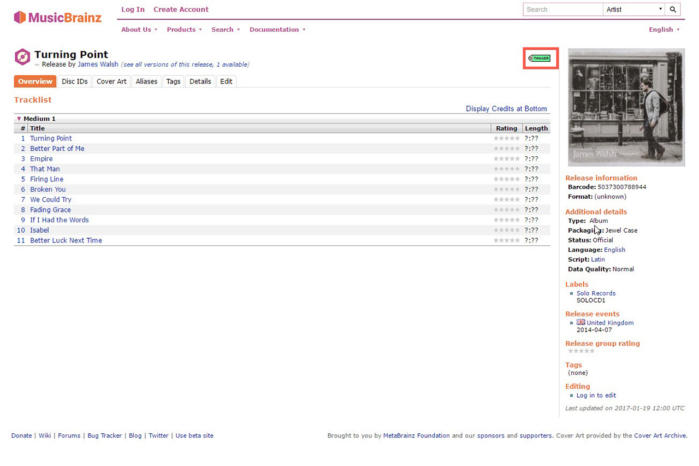Open the track Empire
The height and width of the screenshot is (466, 699).
point(41,159)
